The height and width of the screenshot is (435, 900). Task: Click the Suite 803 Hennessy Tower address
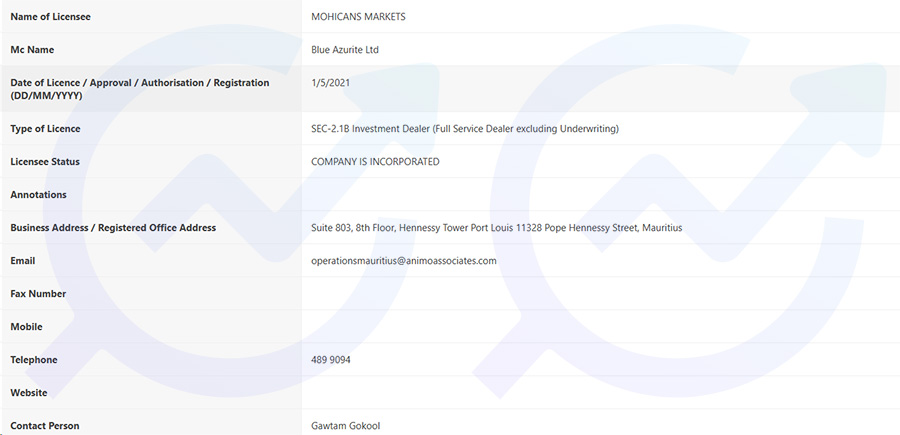(496, 228)
